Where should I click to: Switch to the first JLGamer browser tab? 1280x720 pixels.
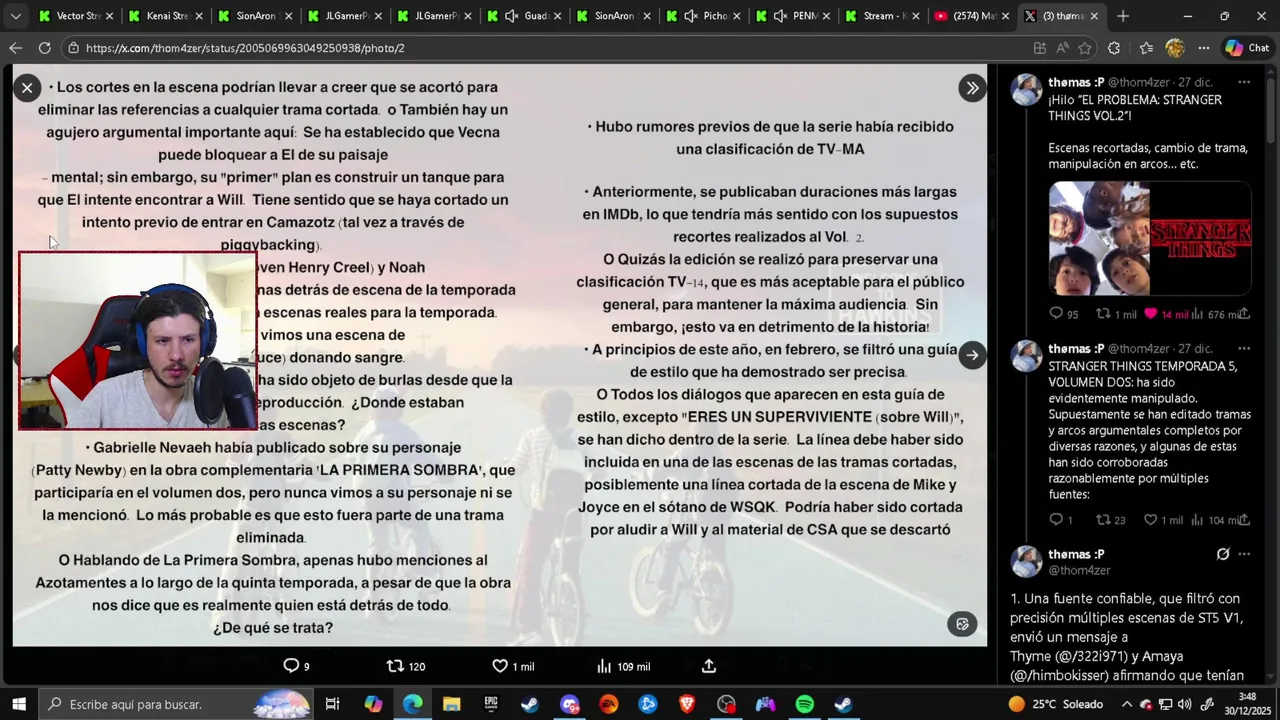[345, 16]
